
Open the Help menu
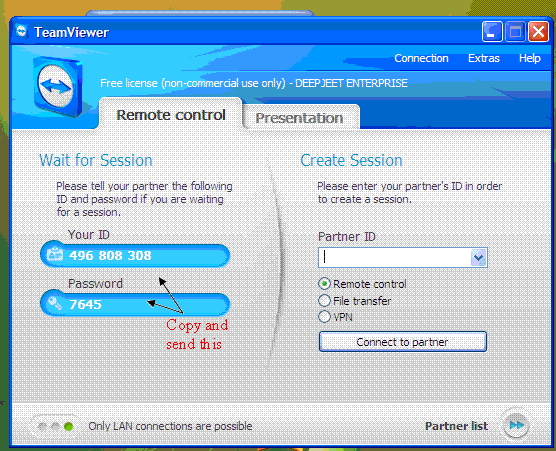[530, 58]
